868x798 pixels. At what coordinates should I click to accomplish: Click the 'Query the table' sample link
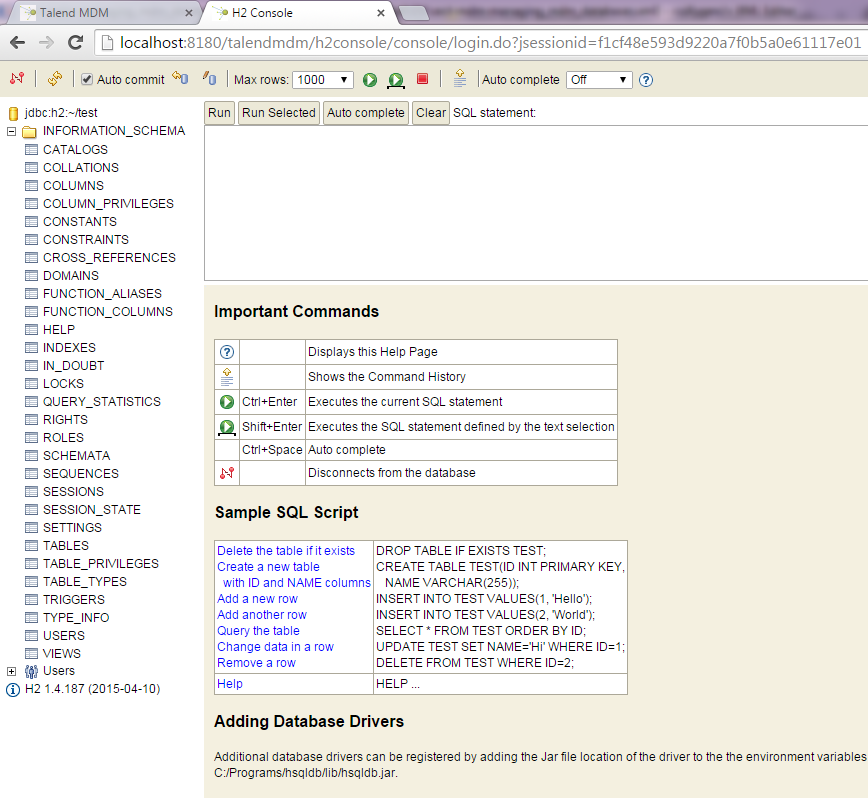pyautogui.click(x=258, y=631)
